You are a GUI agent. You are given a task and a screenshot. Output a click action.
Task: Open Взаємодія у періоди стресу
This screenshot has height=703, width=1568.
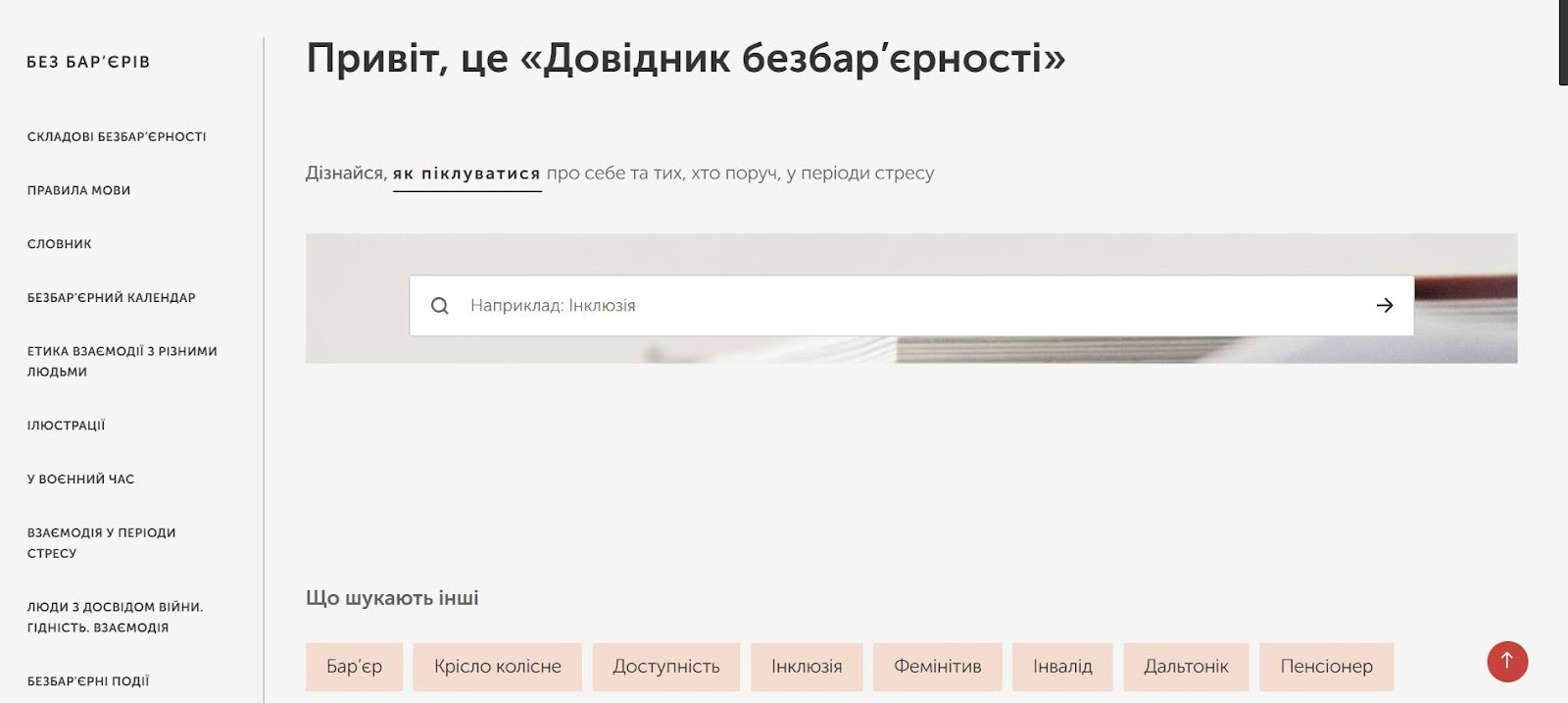click(102, 543)
